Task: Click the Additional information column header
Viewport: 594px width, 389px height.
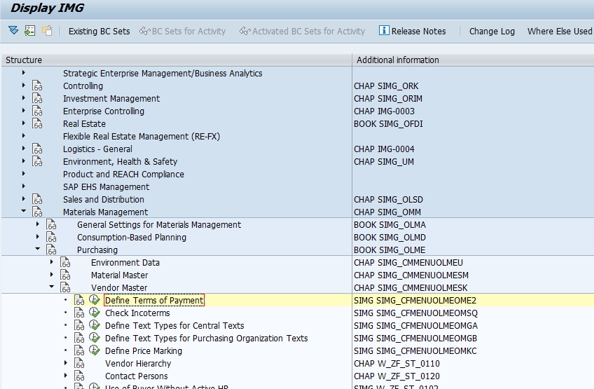Action: (x=473, y=60)
